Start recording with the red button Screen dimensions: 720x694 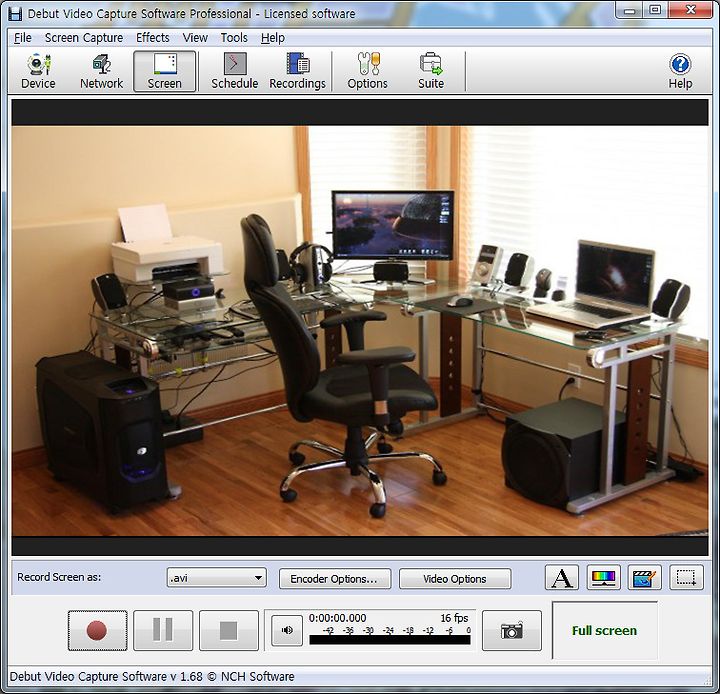point(97,630)
